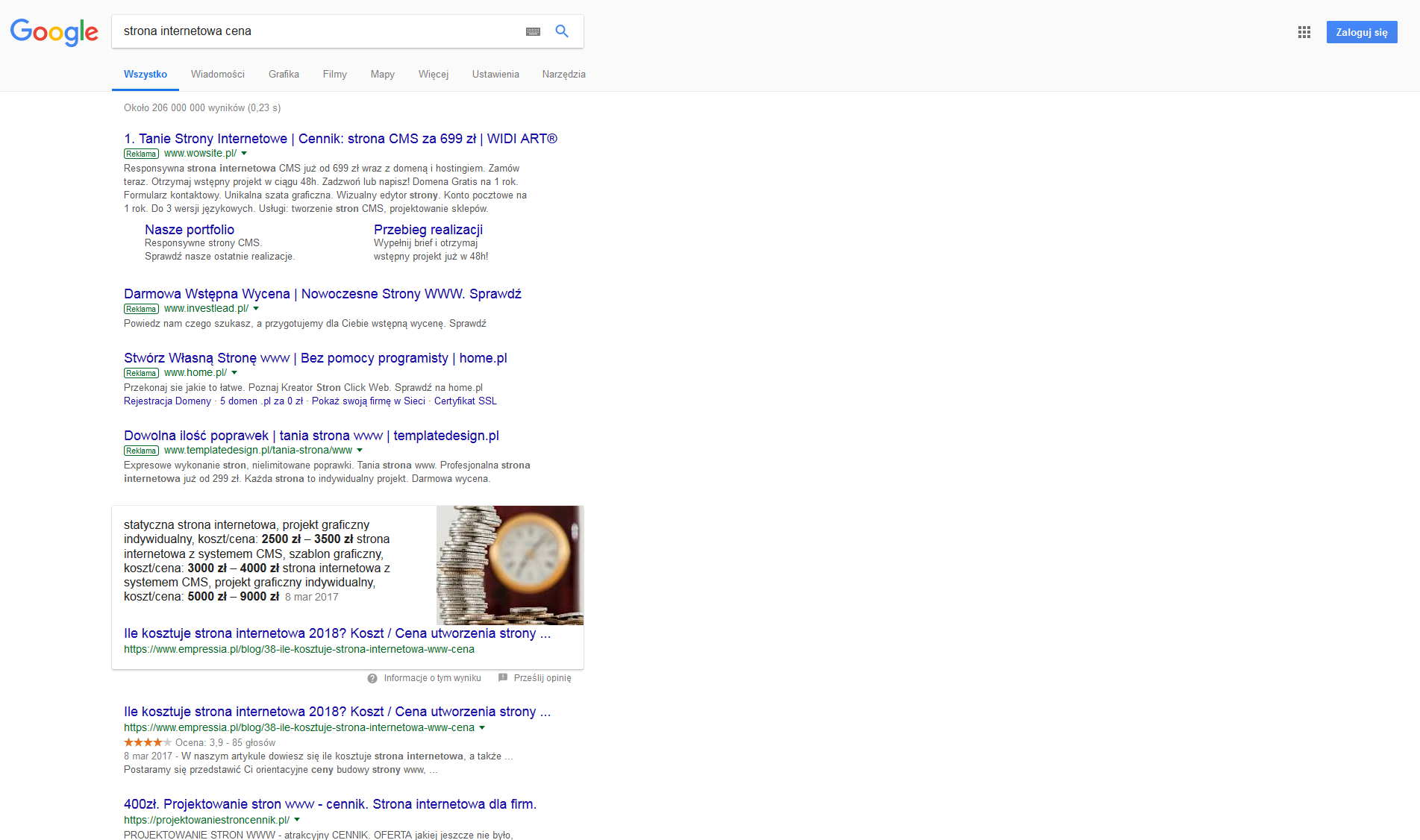
Task: Click Certyfikat SSL link
Action: pos(466,401)
